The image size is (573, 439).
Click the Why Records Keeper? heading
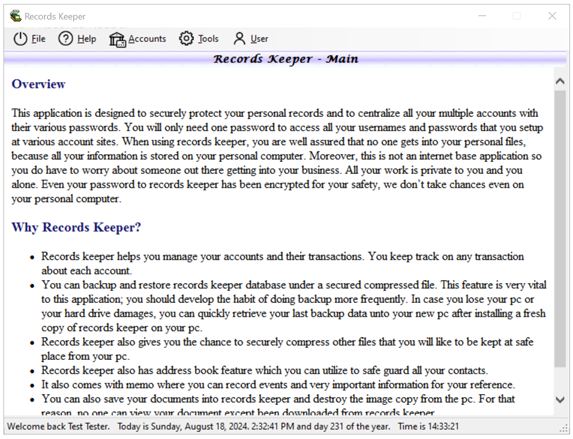point(76,227)
